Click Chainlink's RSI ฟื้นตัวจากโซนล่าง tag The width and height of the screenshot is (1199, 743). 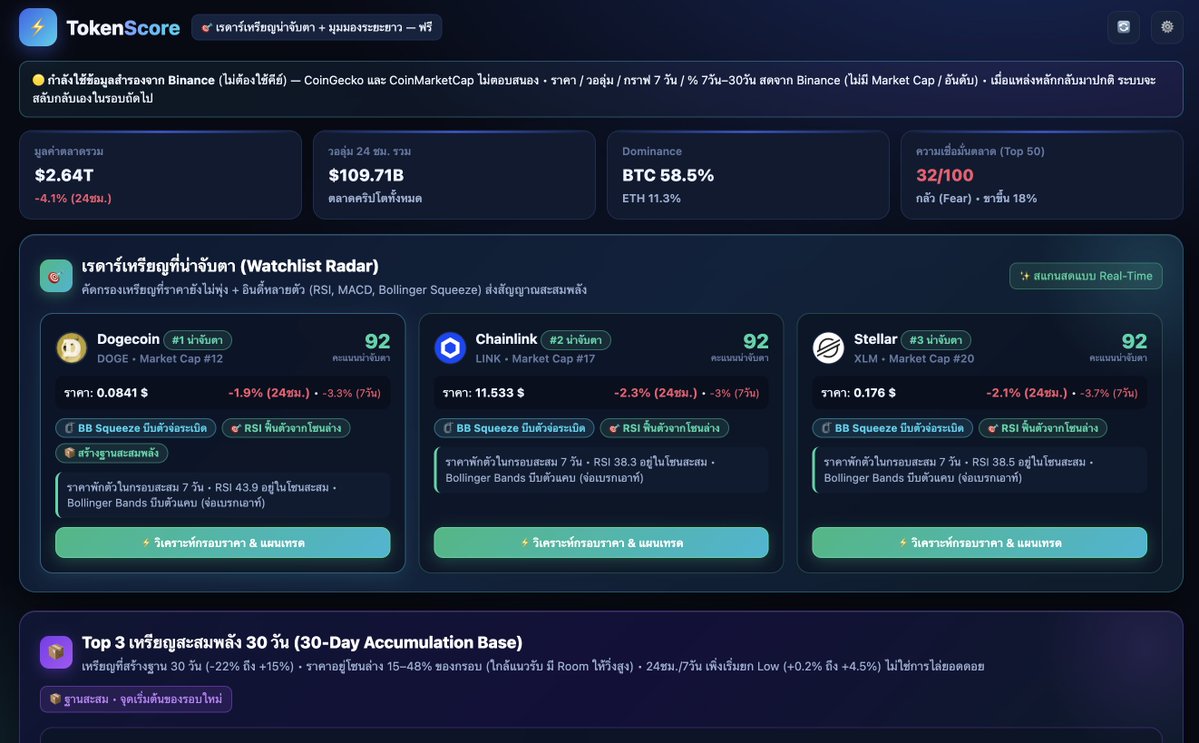(x=664, y=428)
